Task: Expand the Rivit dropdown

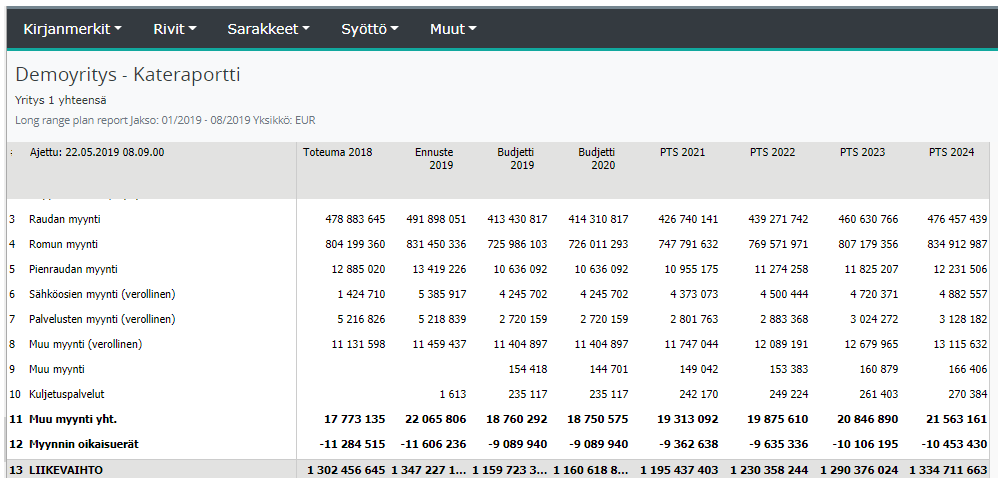Action: [x=174, y=29]
